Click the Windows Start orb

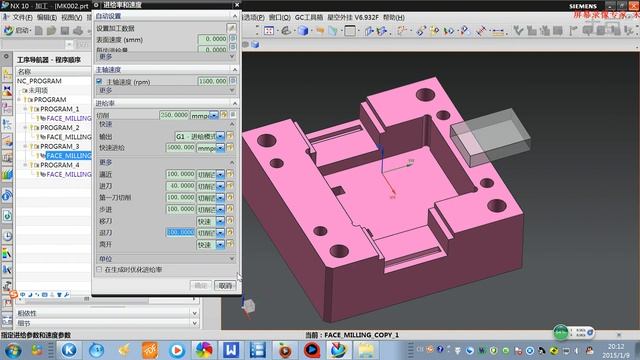[x=13, y=351]
